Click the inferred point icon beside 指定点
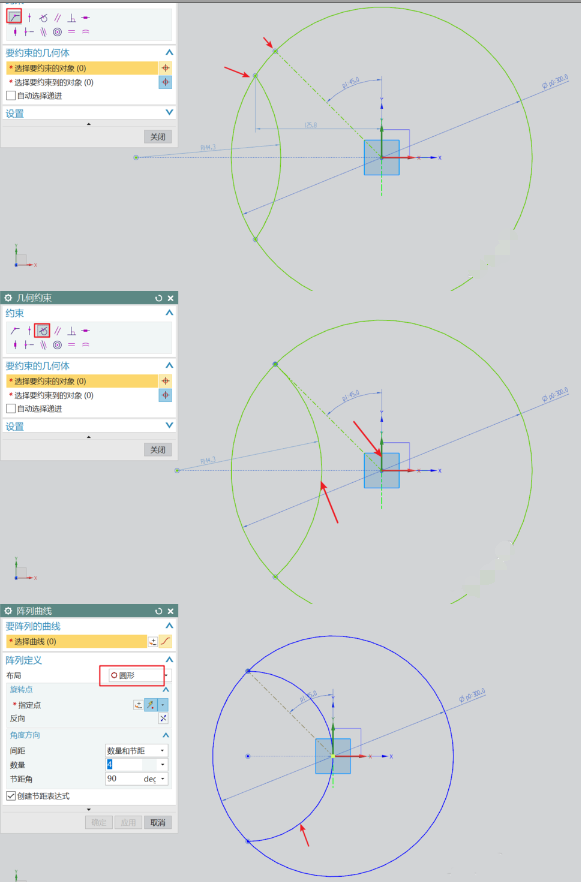The width and height of the screenshot is (581, 882). [x=150, y=704]
